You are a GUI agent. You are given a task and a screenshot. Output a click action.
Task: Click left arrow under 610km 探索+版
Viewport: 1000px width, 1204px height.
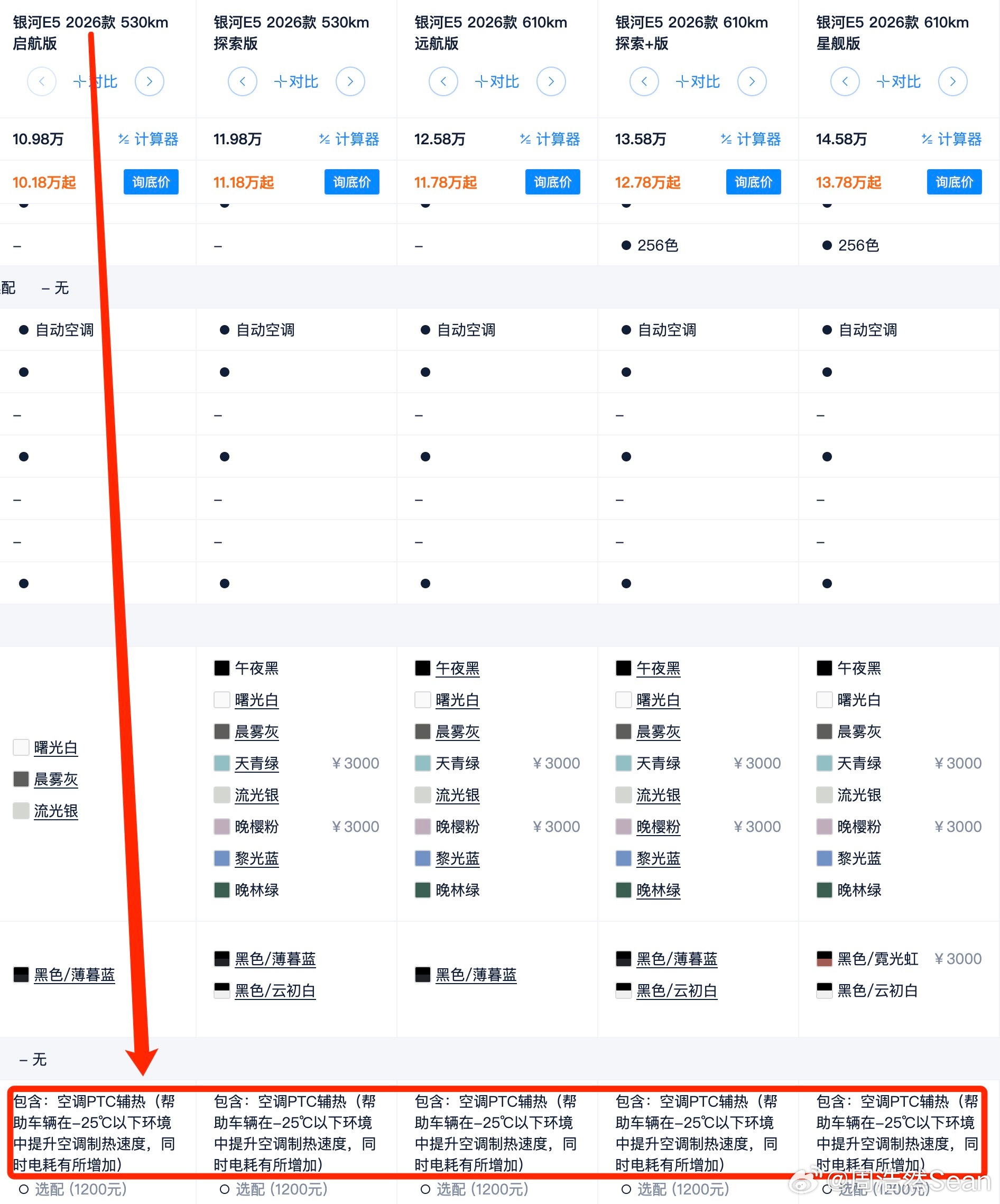tap(644, 81)
